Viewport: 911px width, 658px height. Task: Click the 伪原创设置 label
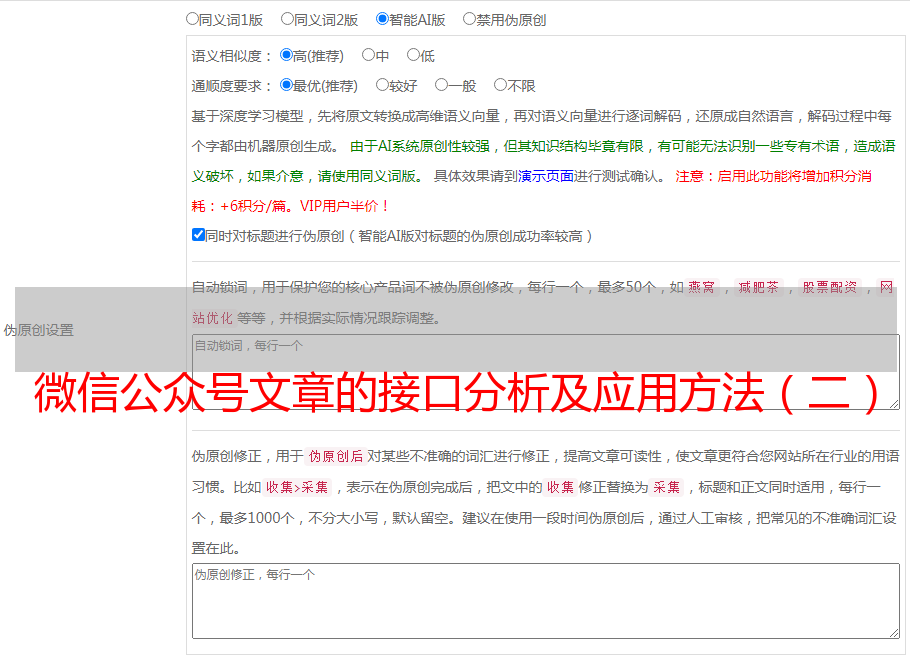pos(39,330)
